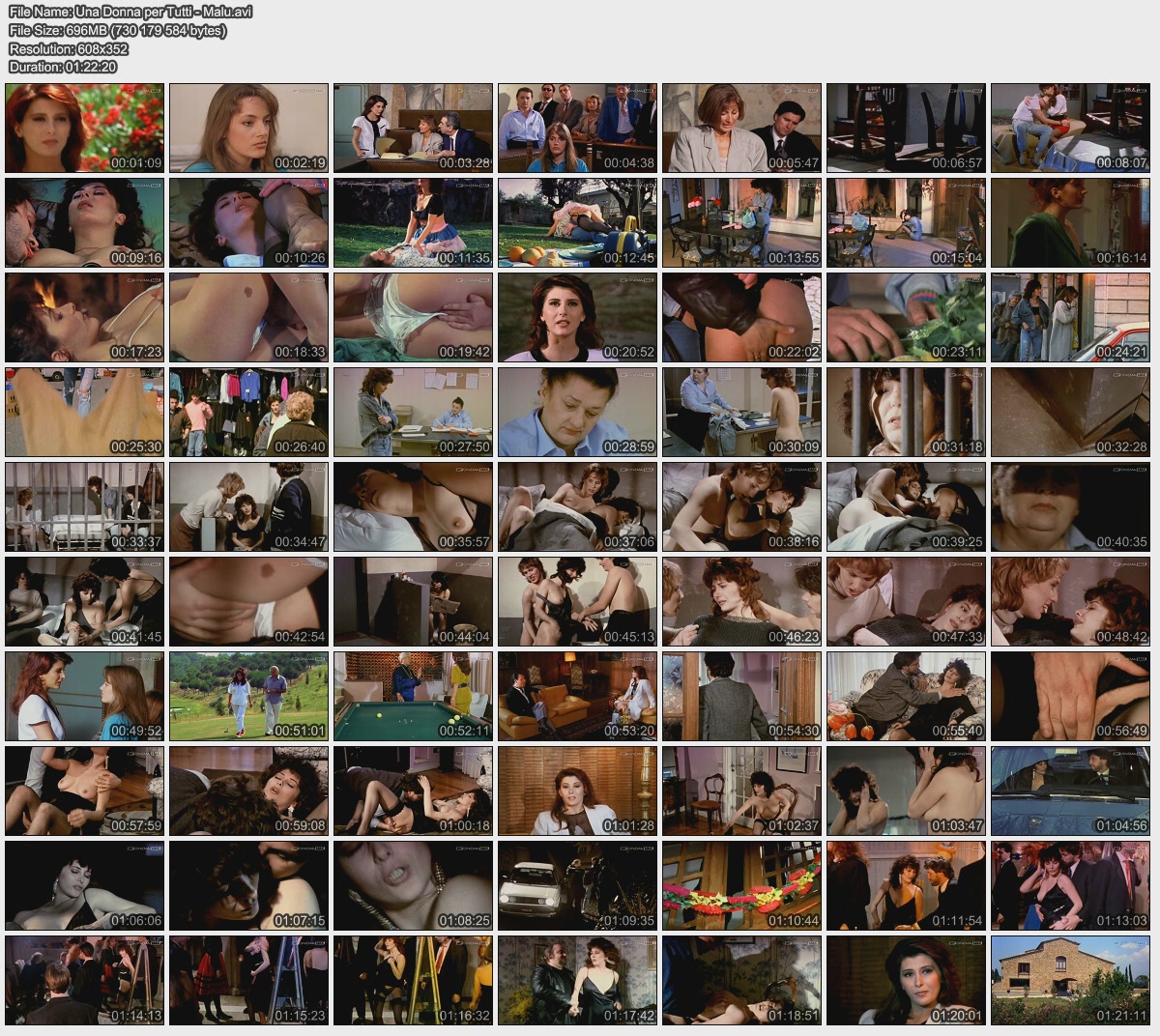Open the living room sofa frame at 00:53:20
This screenshot has height=1036, width=1160.
(x=577, y=696)
